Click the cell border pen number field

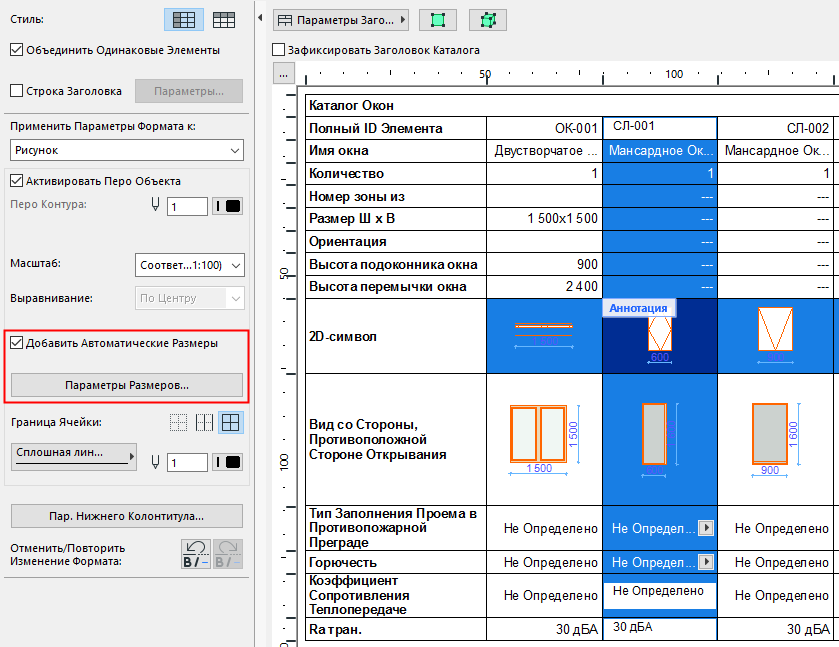pos(187,462)
